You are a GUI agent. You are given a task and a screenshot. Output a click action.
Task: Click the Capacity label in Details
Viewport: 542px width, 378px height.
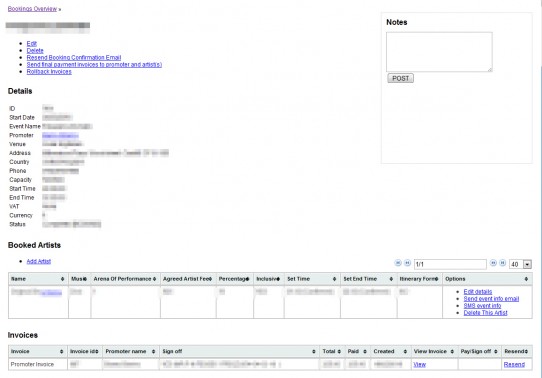coord(20,180)
